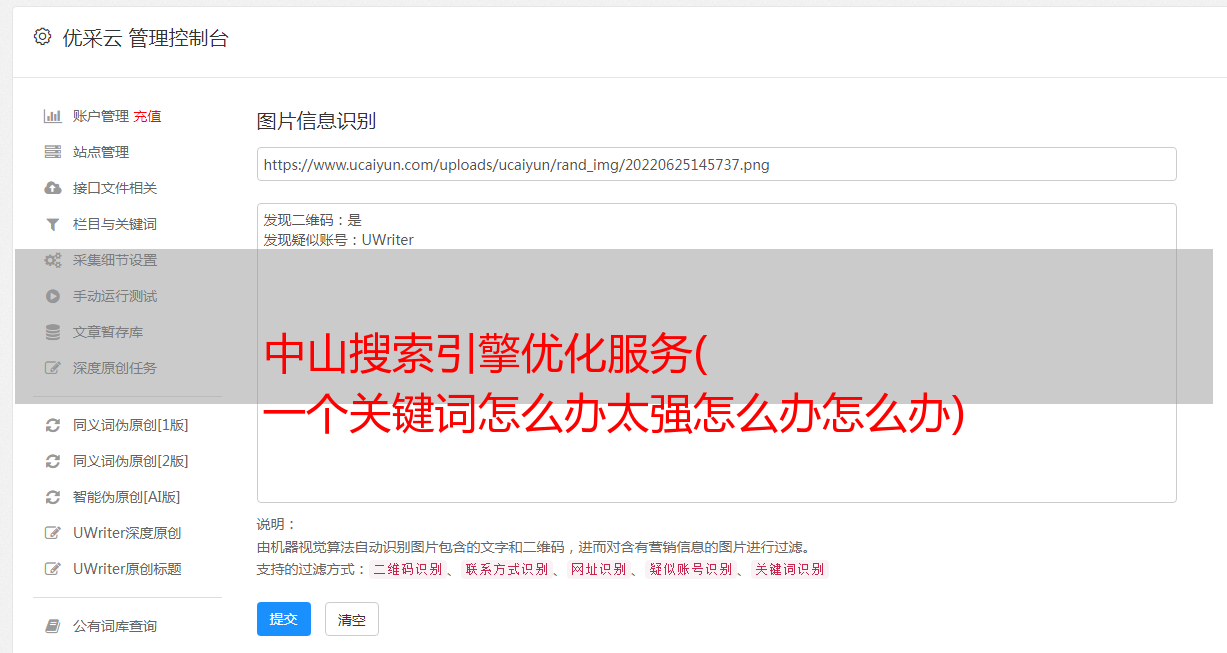The height and width of the screenshot is (653, 1227).
Task: Click the 疑似账号识别 filter tag
Action: [x=690, y=569]
